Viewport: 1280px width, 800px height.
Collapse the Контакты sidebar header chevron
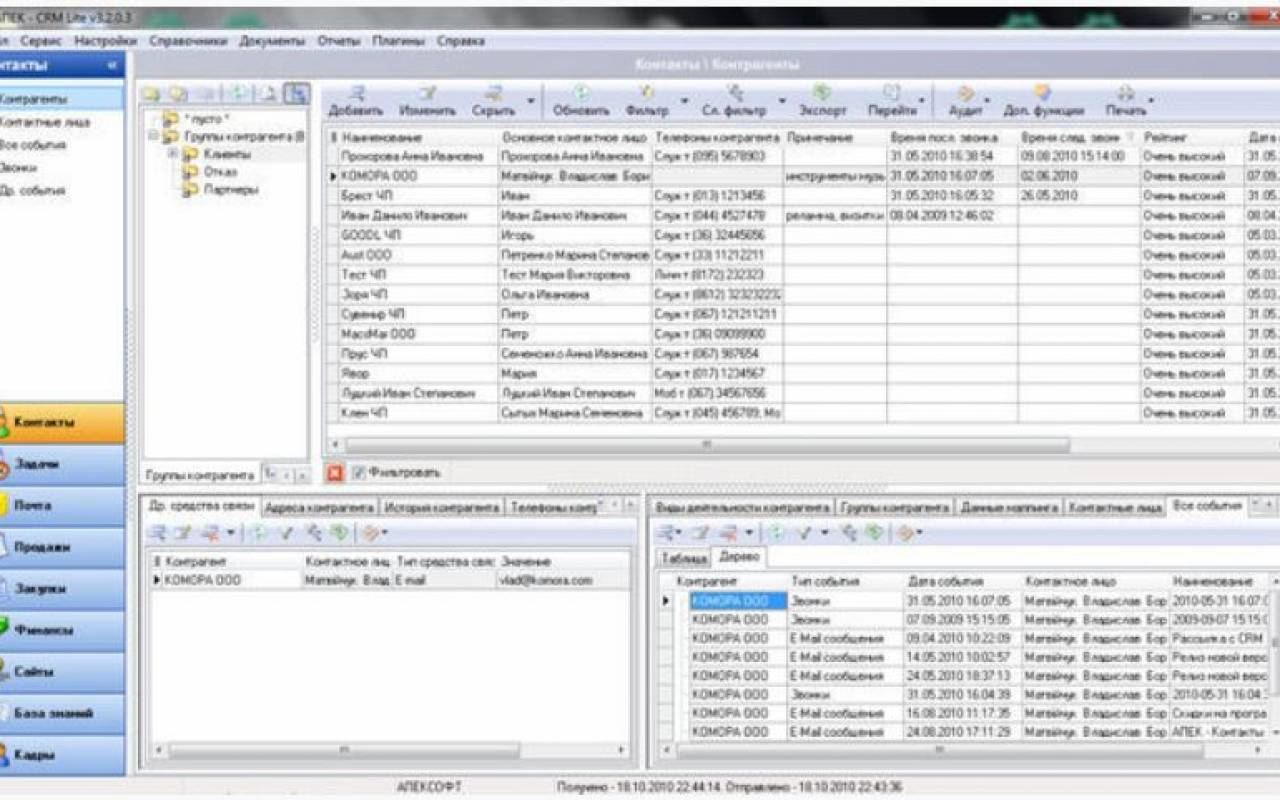pos(112,65)
